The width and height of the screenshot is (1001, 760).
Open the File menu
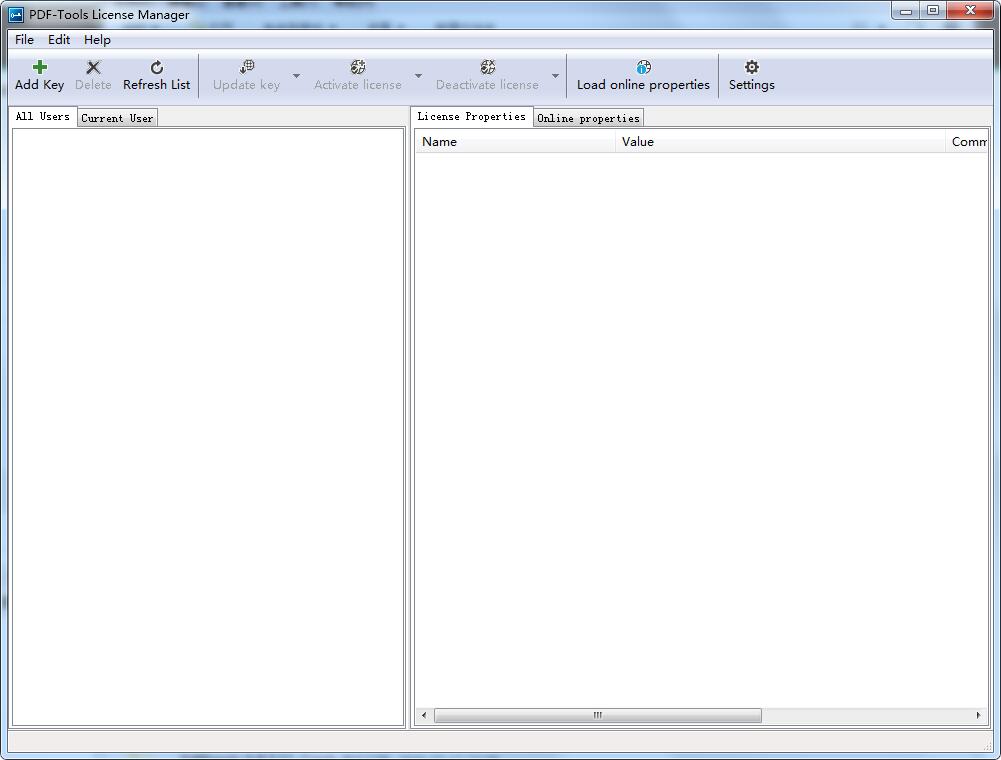point(24,40)
